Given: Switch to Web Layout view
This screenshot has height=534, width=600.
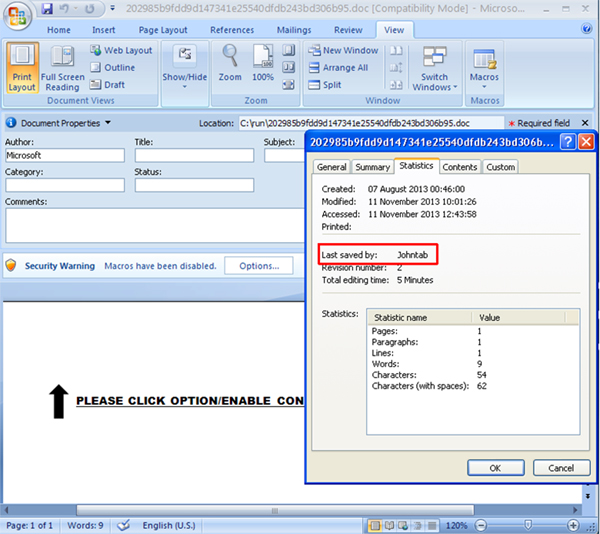Looking at the screenshot, I should click(121, 50).
